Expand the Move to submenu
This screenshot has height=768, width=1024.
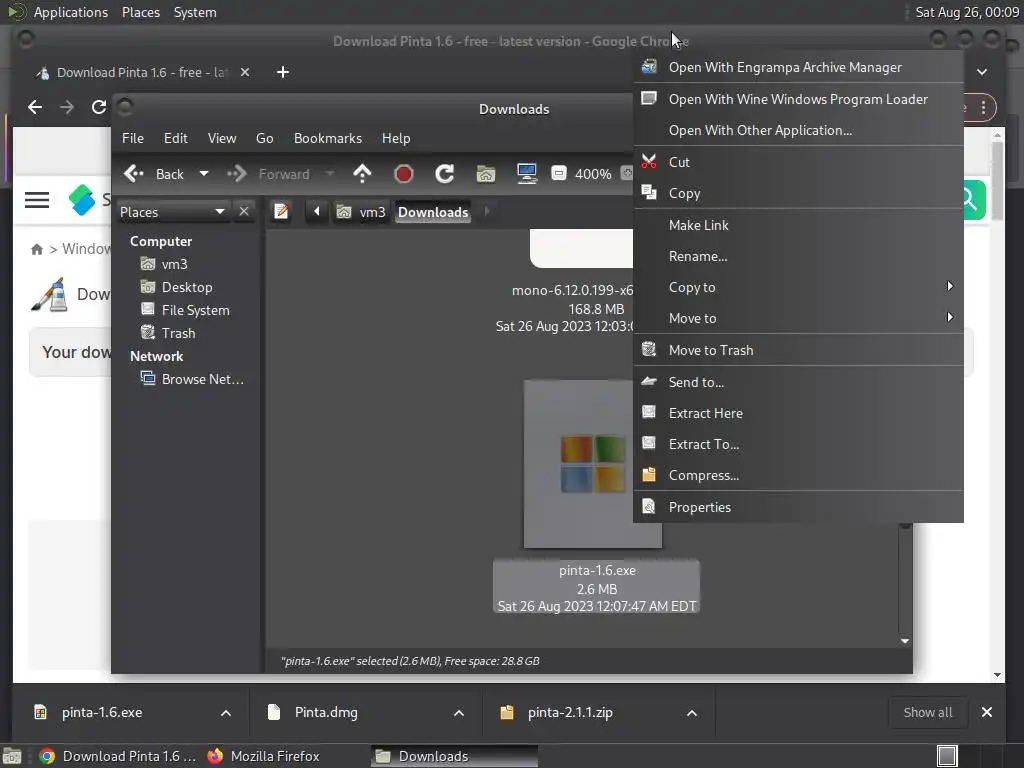pyautogui.click(x=798, y=318)
